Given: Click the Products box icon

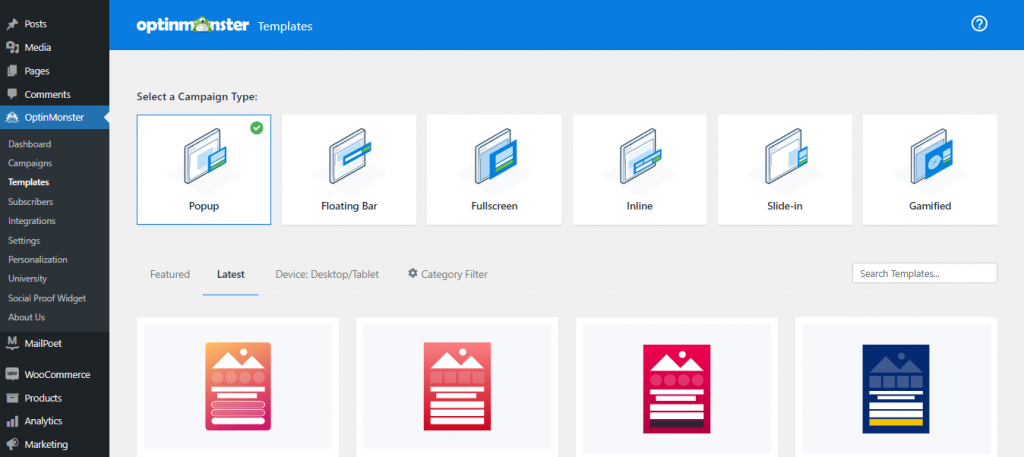Looking at the screenshot, I should (12, 398).
